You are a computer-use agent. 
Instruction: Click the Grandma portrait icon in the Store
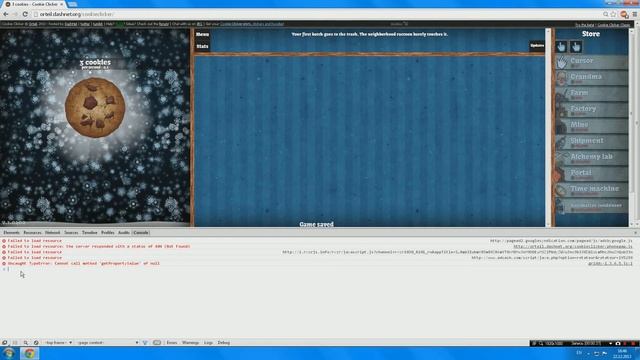click(562, 78)
